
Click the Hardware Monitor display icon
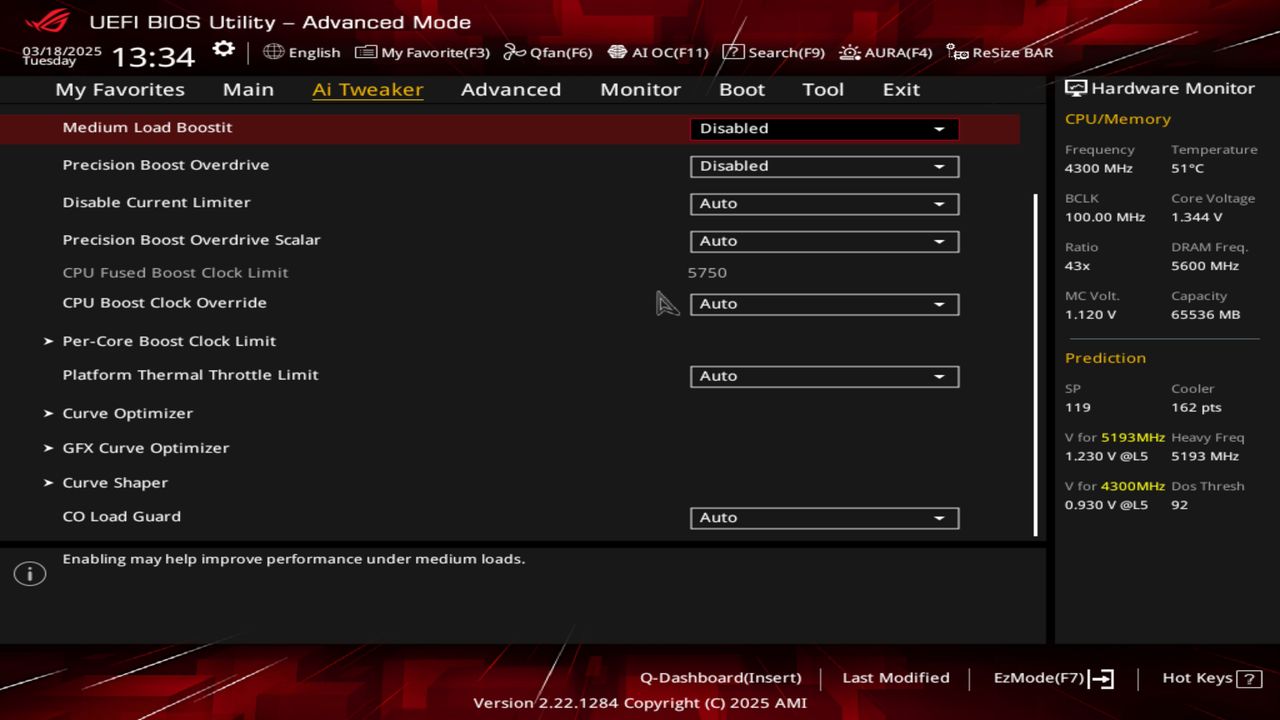coord(1076,88)
